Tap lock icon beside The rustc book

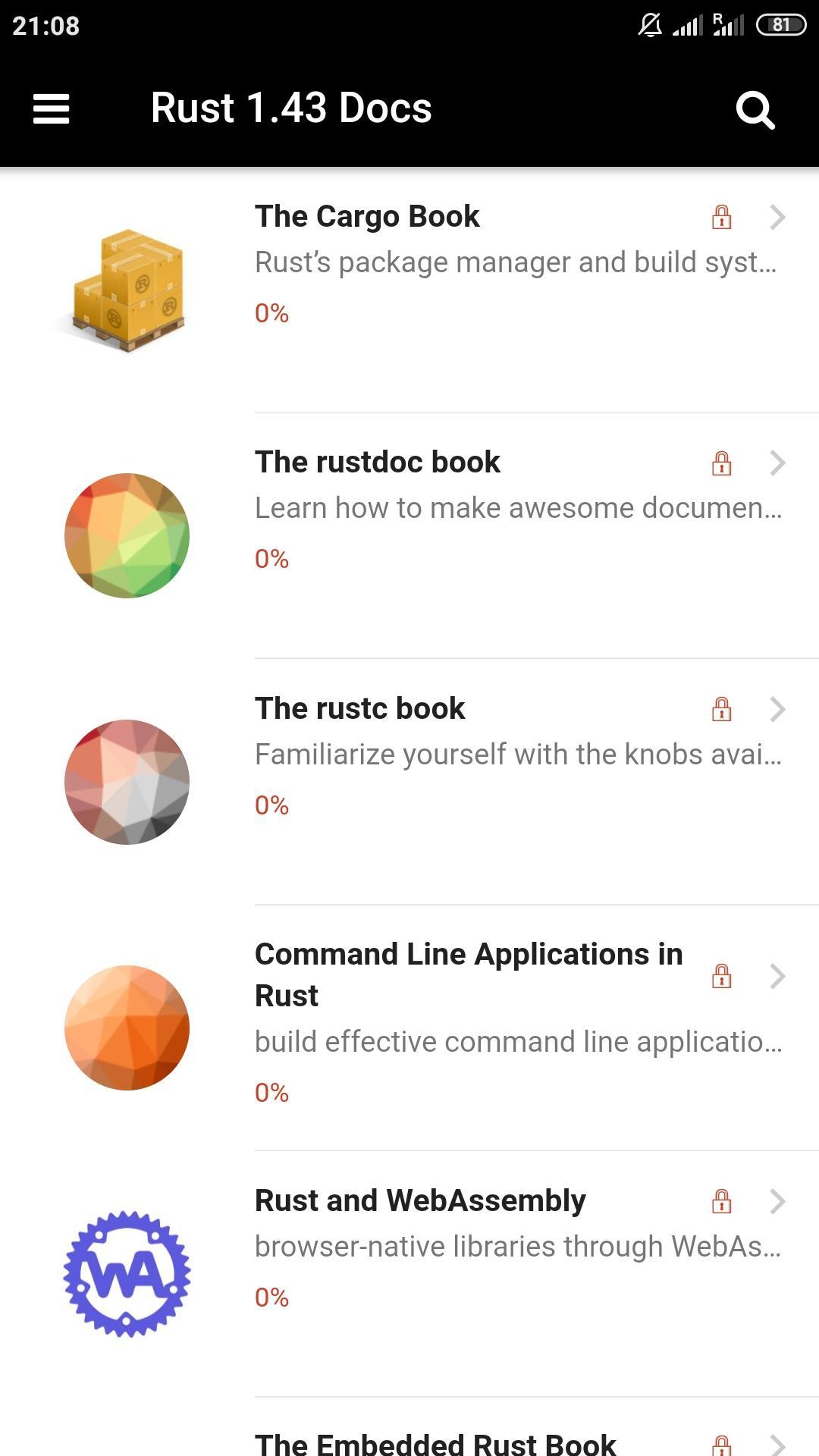(x=721, y=709)
